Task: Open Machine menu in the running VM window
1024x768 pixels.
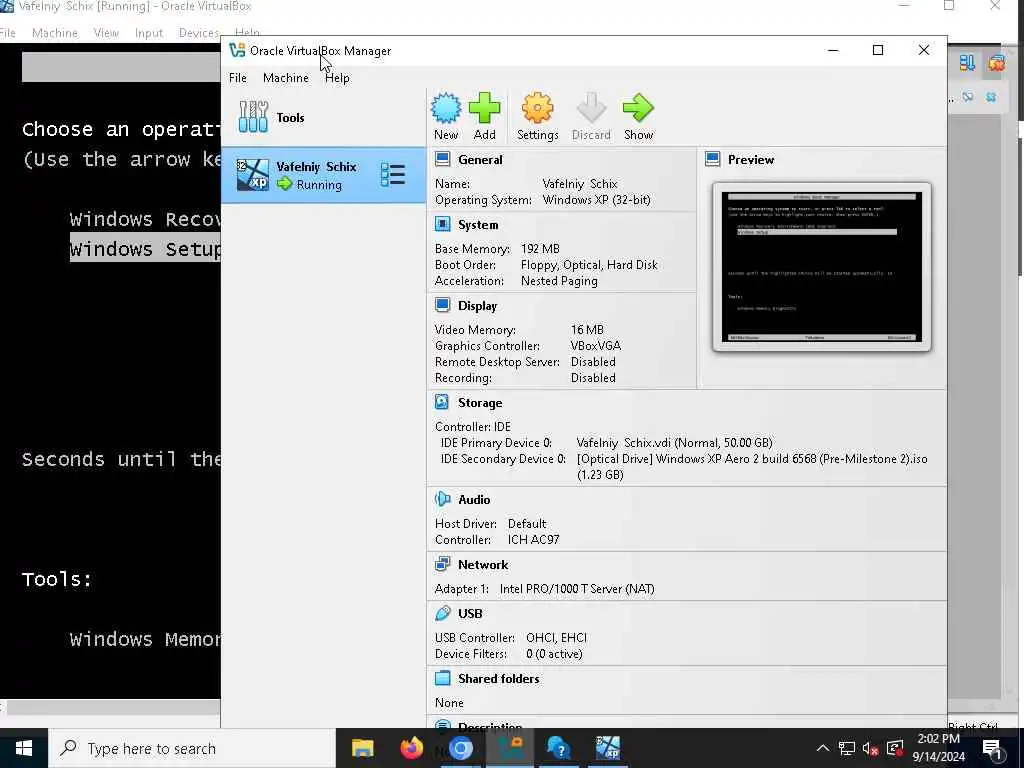Action: tap(55, 33)
